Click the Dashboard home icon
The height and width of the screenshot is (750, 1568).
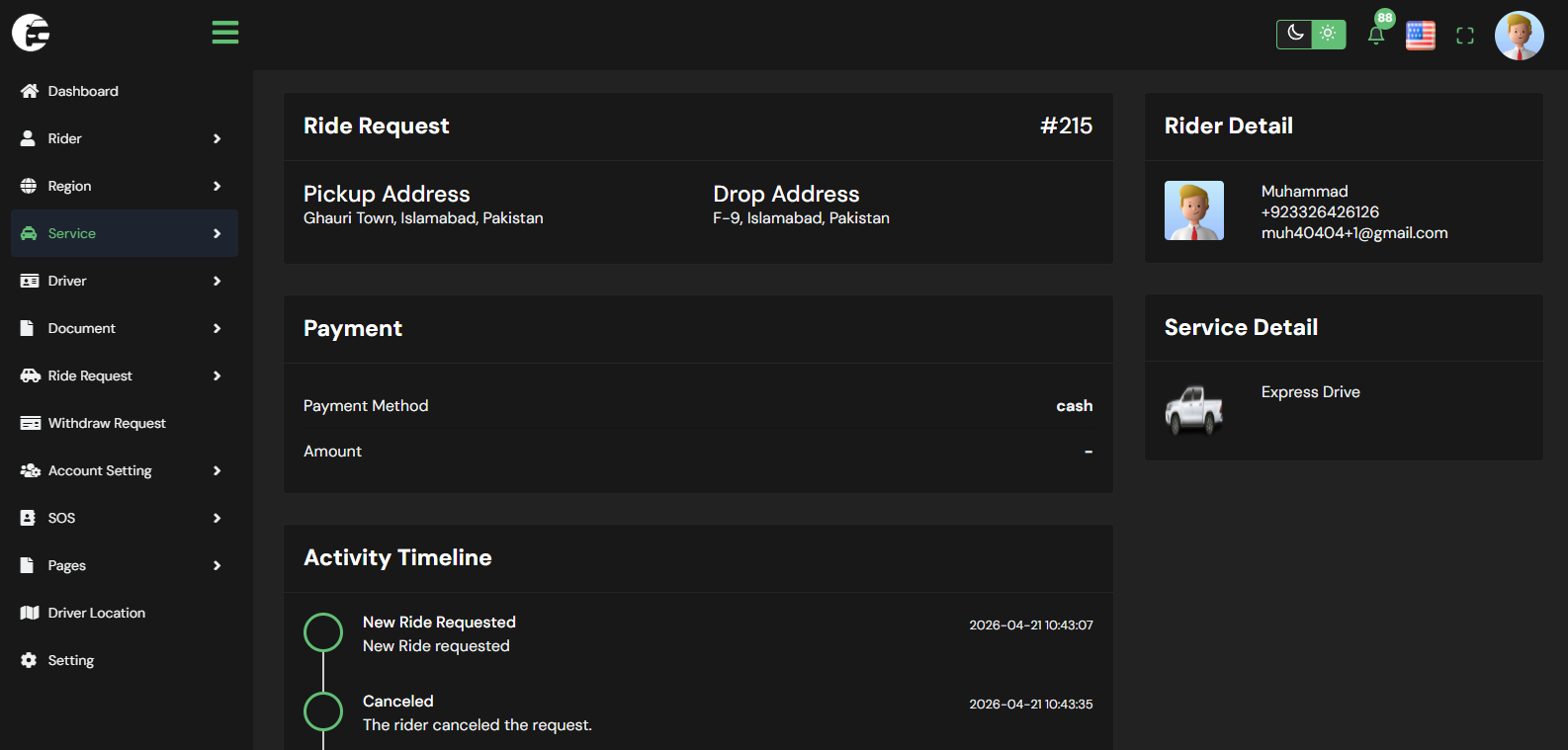(x=30, y=91)
